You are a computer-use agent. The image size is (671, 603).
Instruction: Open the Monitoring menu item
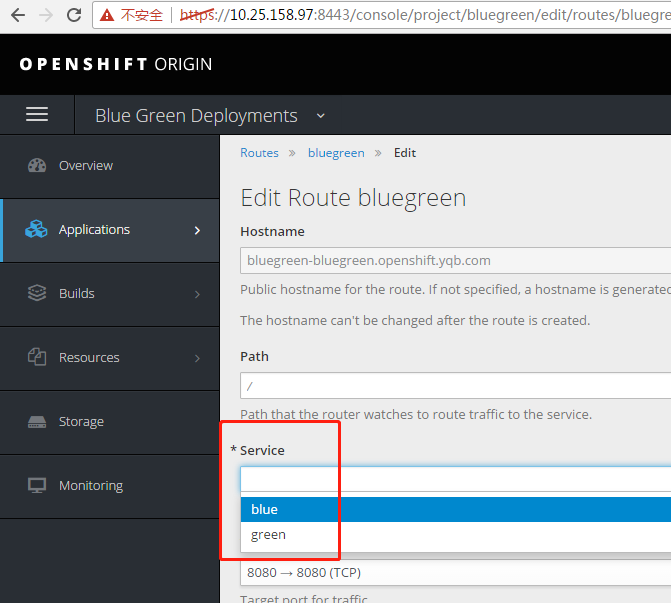click(x=91, y=486)
